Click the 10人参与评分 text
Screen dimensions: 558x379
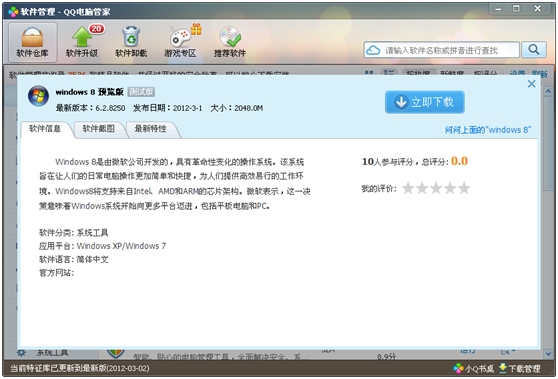coord(388,162)
